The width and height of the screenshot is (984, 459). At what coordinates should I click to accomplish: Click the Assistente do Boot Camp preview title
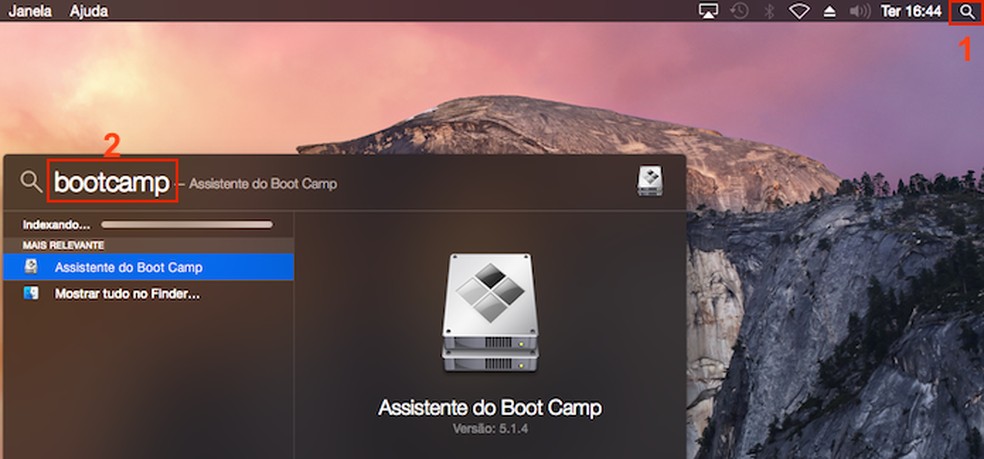(x=489, y=408)
